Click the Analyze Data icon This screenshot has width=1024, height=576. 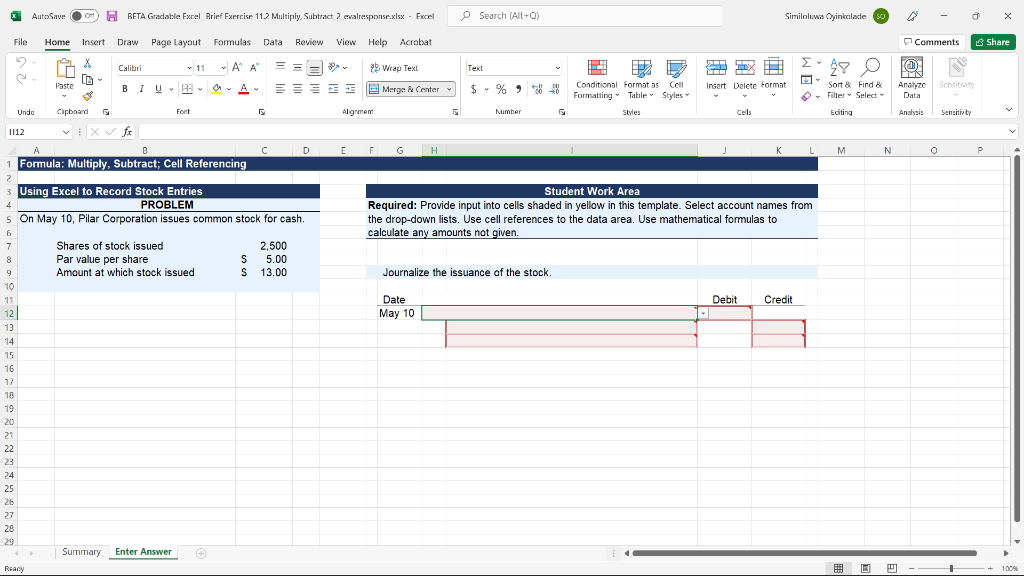click(911, 80)
